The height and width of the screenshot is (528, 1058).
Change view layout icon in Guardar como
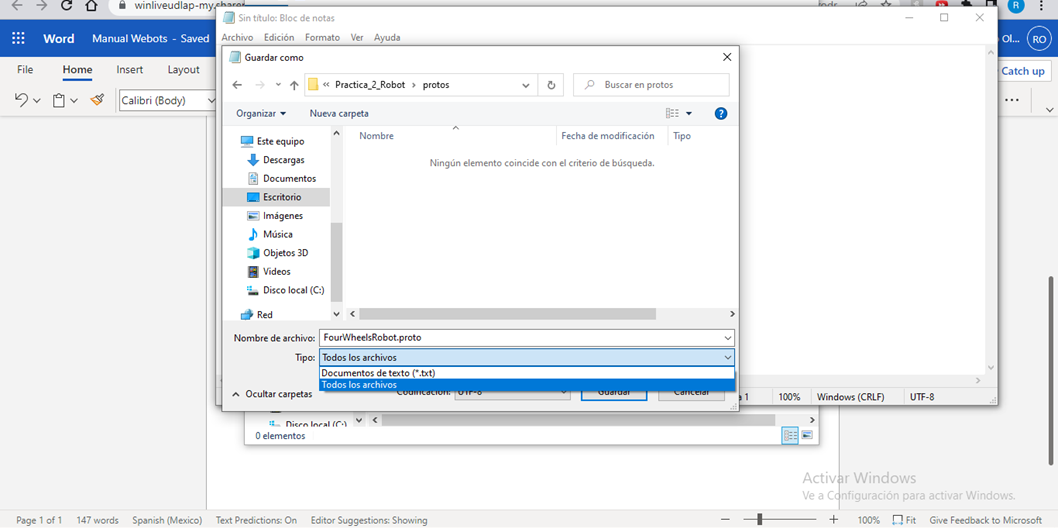[x=672, y=113]
